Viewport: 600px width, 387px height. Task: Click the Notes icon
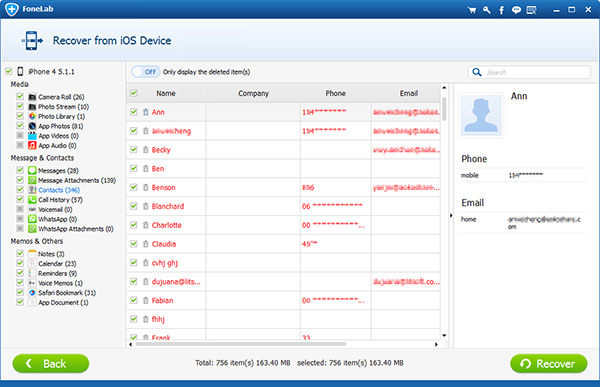(x=32, y=254)
